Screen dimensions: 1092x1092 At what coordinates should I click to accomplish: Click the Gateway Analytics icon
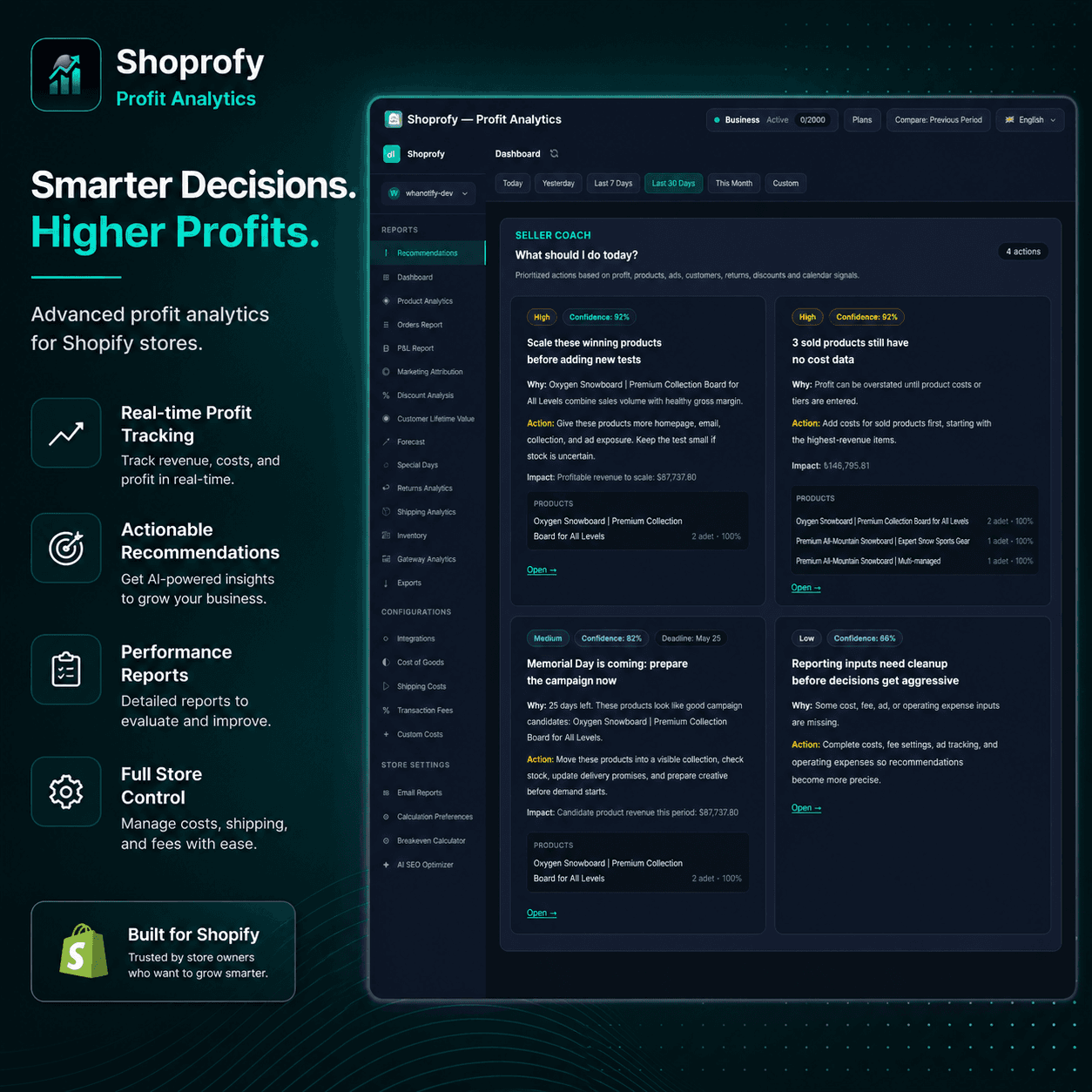(386, 559)
